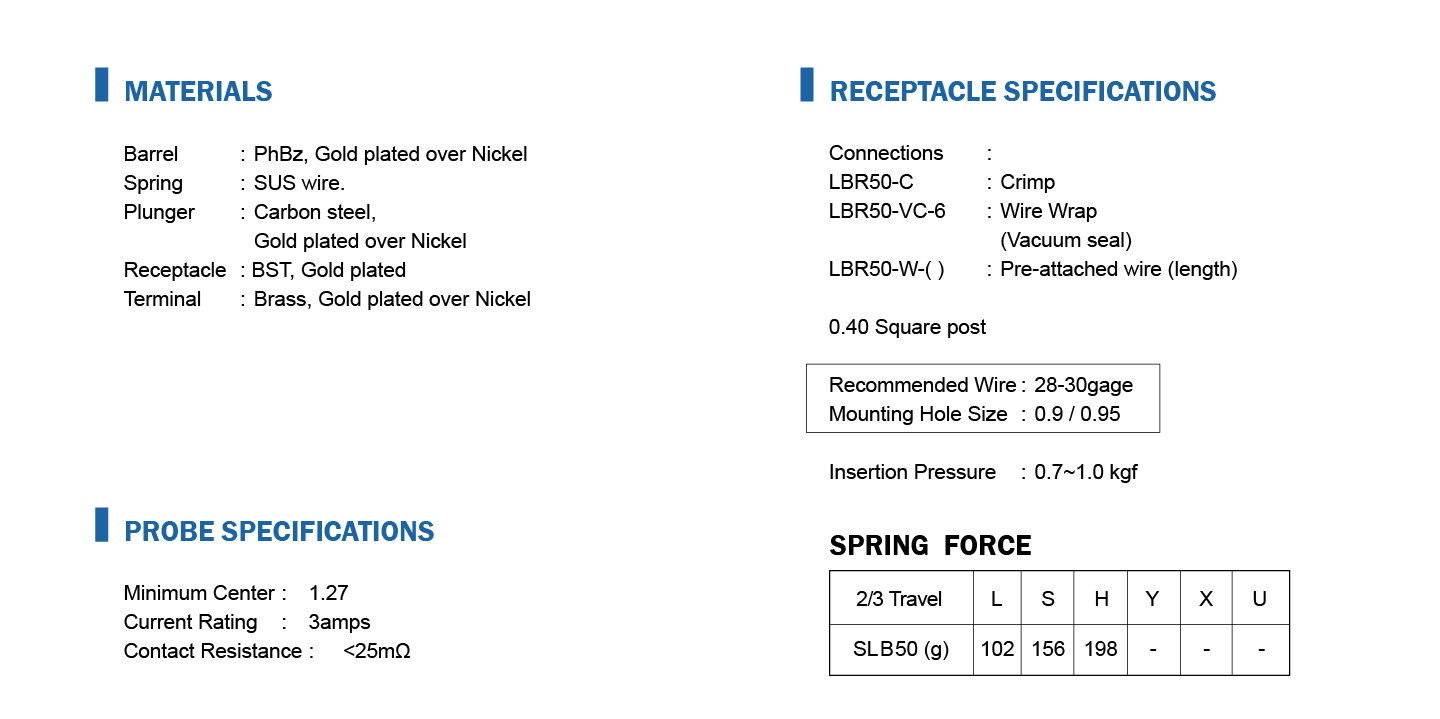This screenshot has width=1440, height=719.
Task: Click the 2/3 Travel header cell
Action: point(900,599)
